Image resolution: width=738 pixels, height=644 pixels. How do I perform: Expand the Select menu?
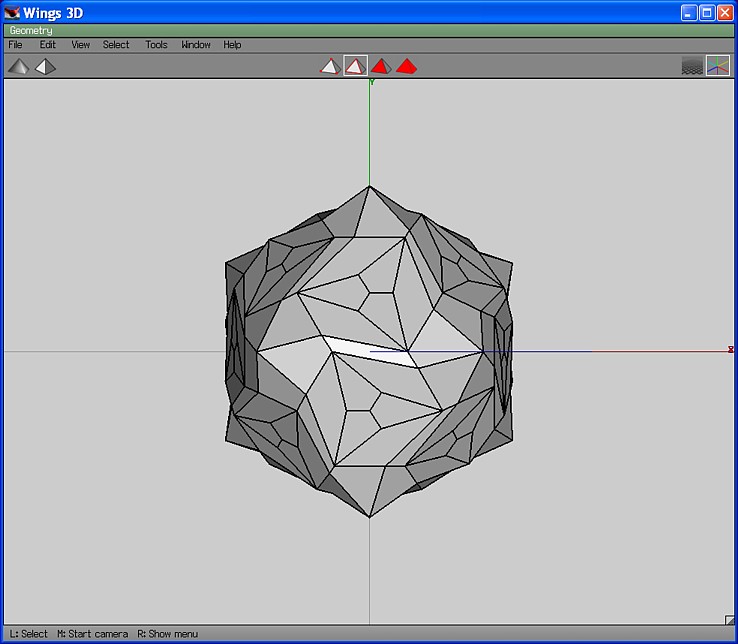(x=116, y=45)
